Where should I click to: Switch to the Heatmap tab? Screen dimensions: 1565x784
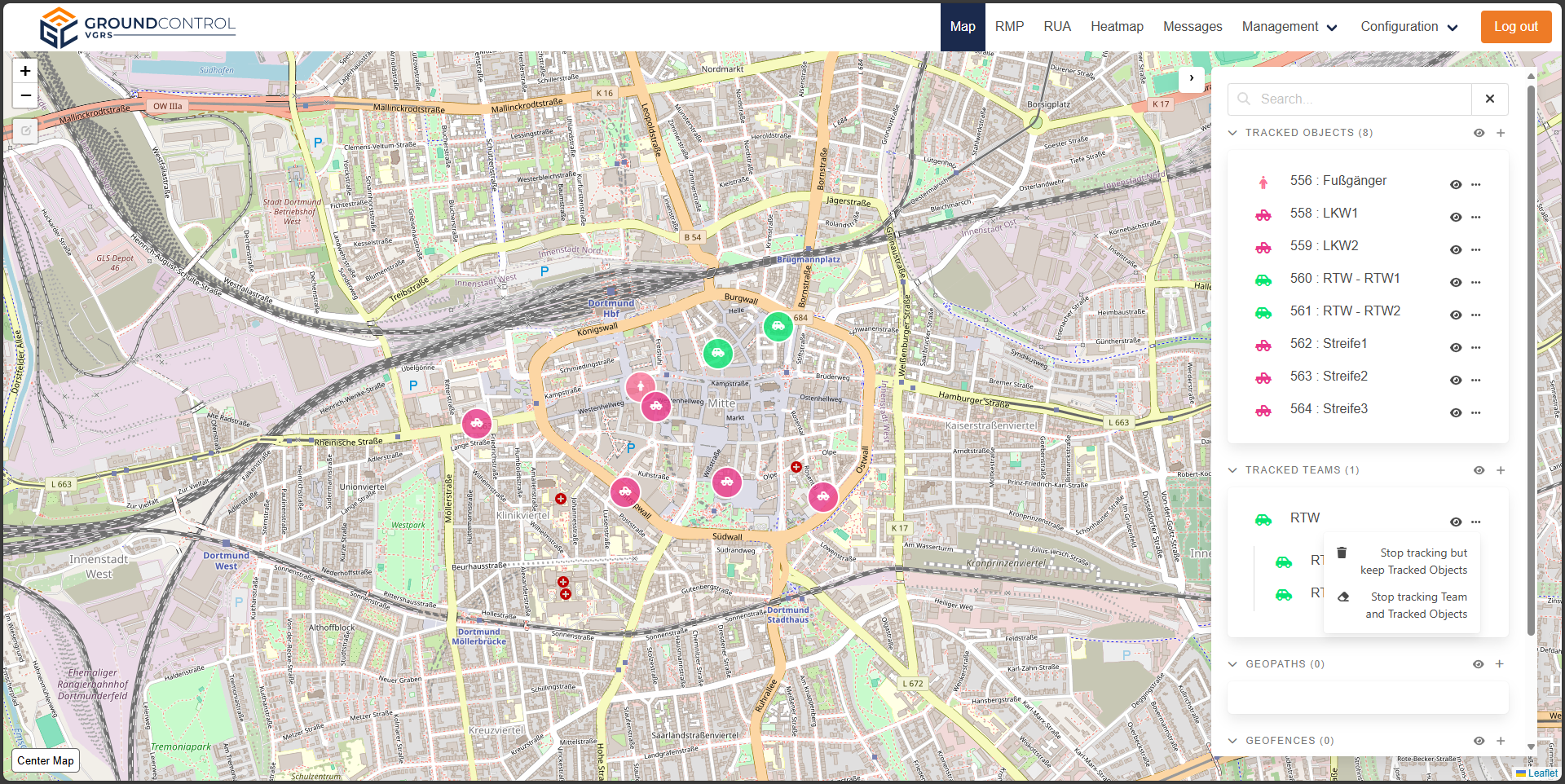click(1117, 27)
